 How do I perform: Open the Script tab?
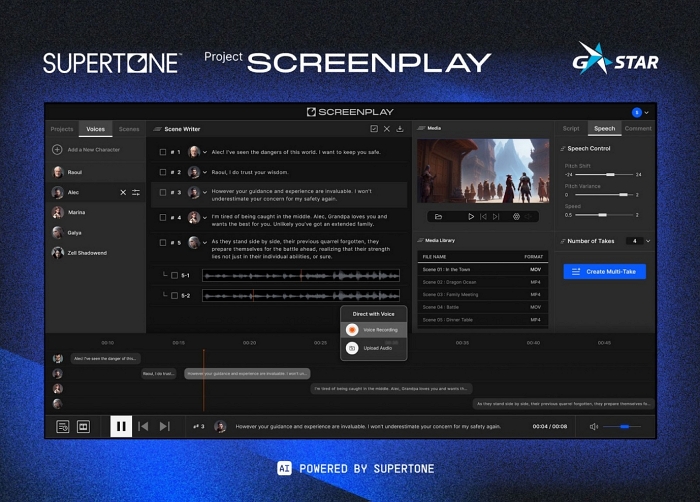tap(571, 129)
